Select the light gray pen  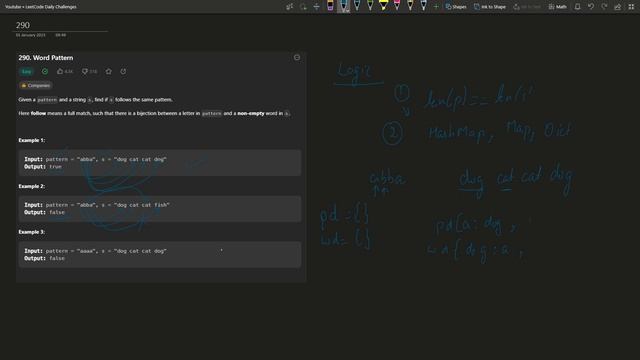pyautogui.click(x=424, y=6)
